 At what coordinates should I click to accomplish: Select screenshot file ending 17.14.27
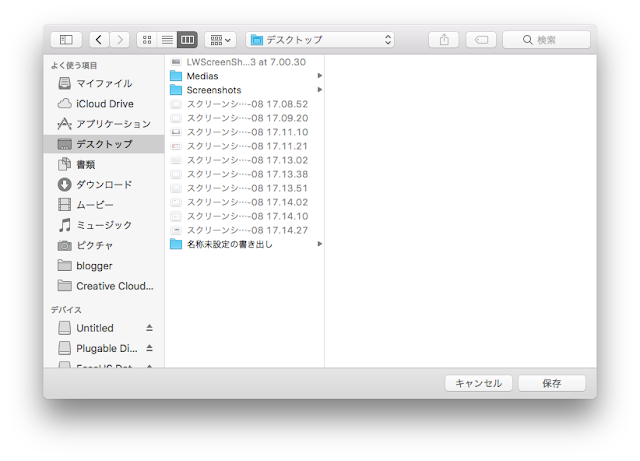245,230
